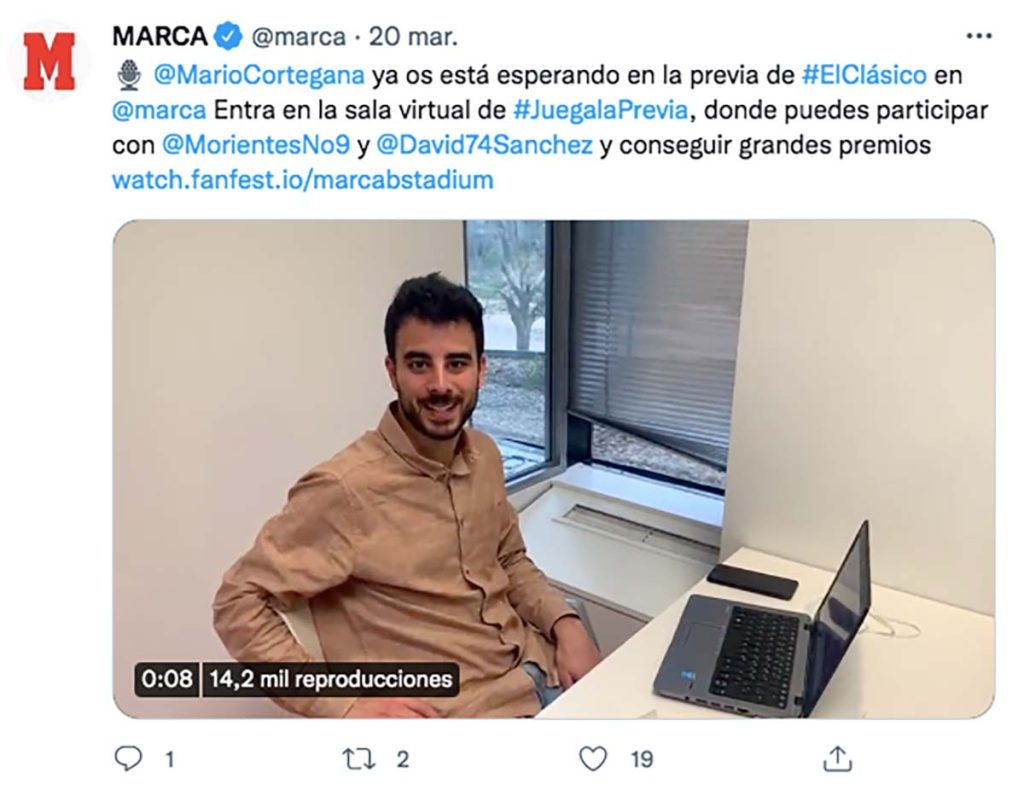Click the blue verified badge
This screenshot has width=1024, height=790.
coord(228,36)
